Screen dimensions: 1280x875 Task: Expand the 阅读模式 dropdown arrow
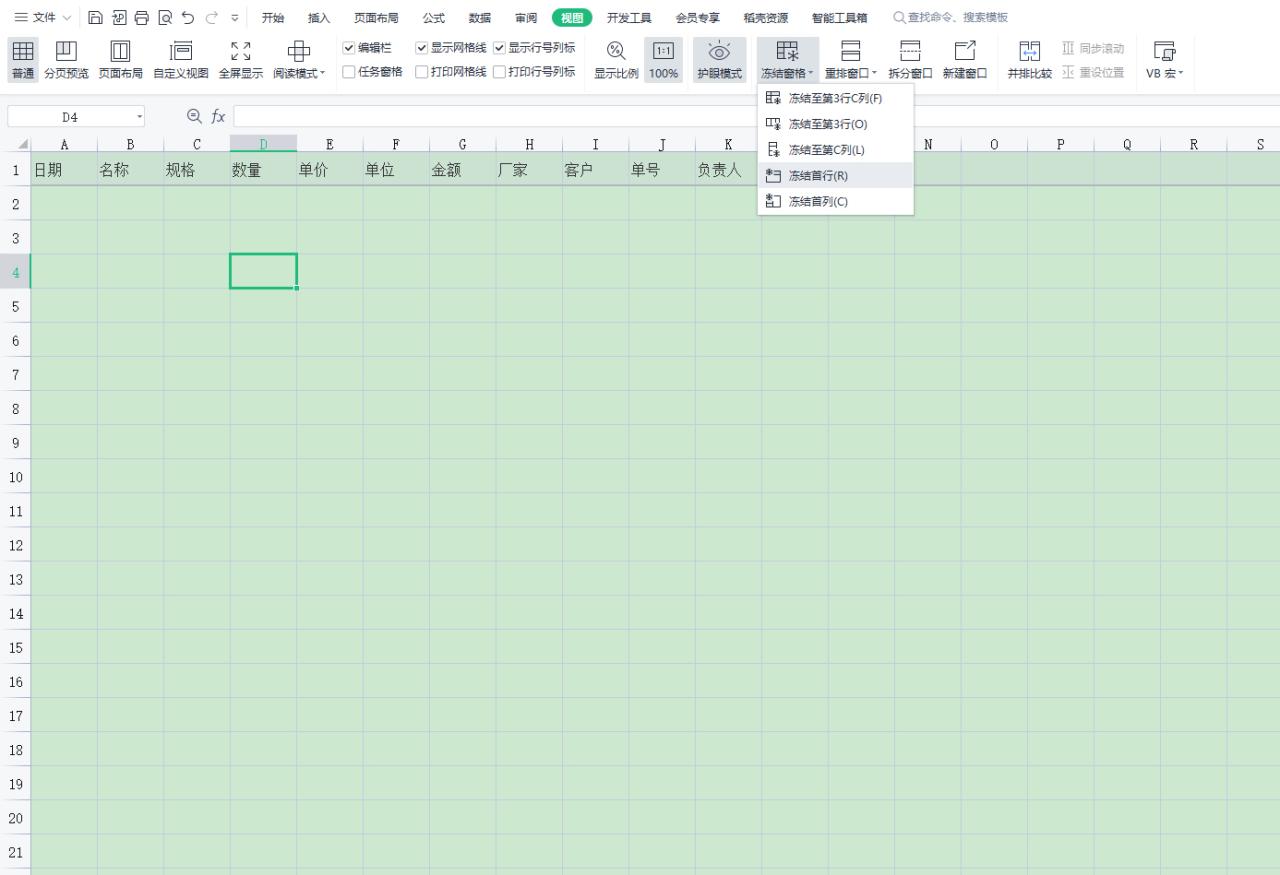click(323, 73)
